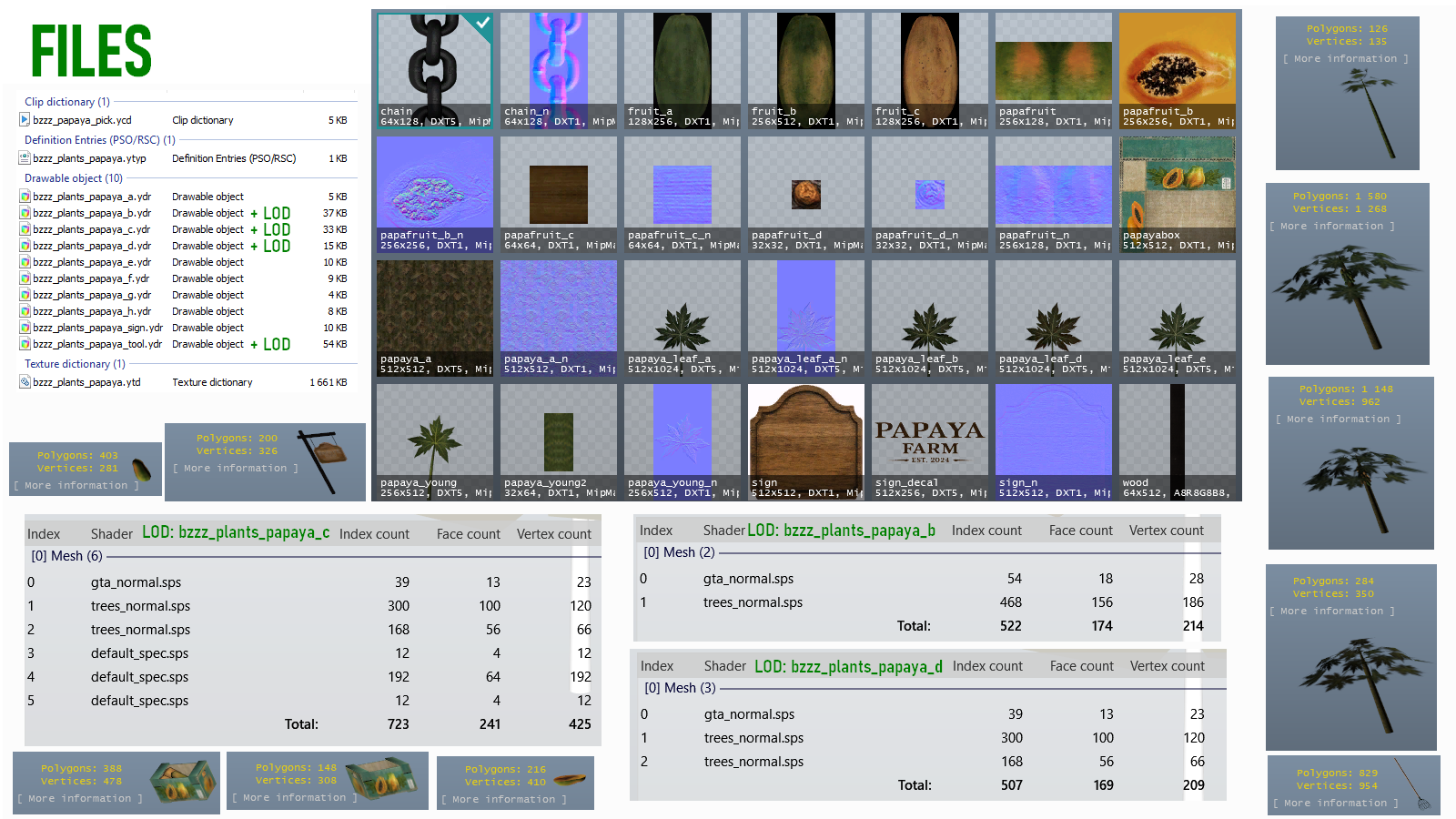The height and width of the screenshot is (819, 1456).
Task: Click the bzzz_plants_papaya_h.ydr file icon
Action: tap(25, 310)
